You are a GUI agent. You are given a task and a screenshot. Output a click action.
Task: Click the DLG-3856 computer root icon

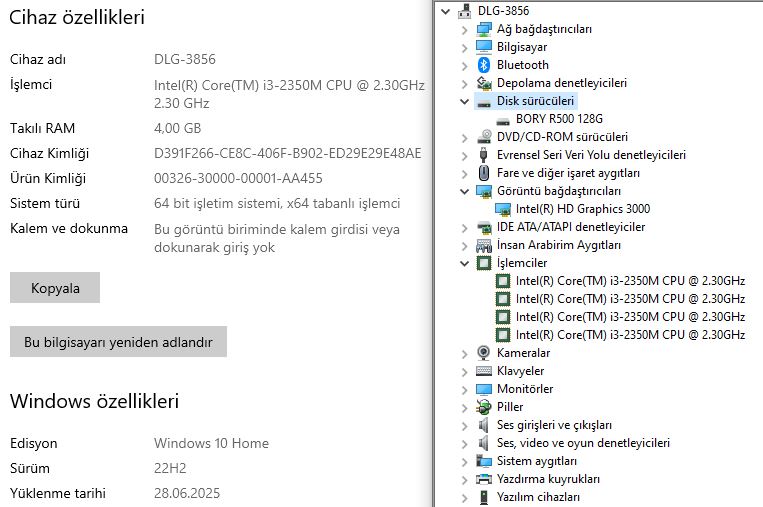pyautogui.click(x=465, y=11)
